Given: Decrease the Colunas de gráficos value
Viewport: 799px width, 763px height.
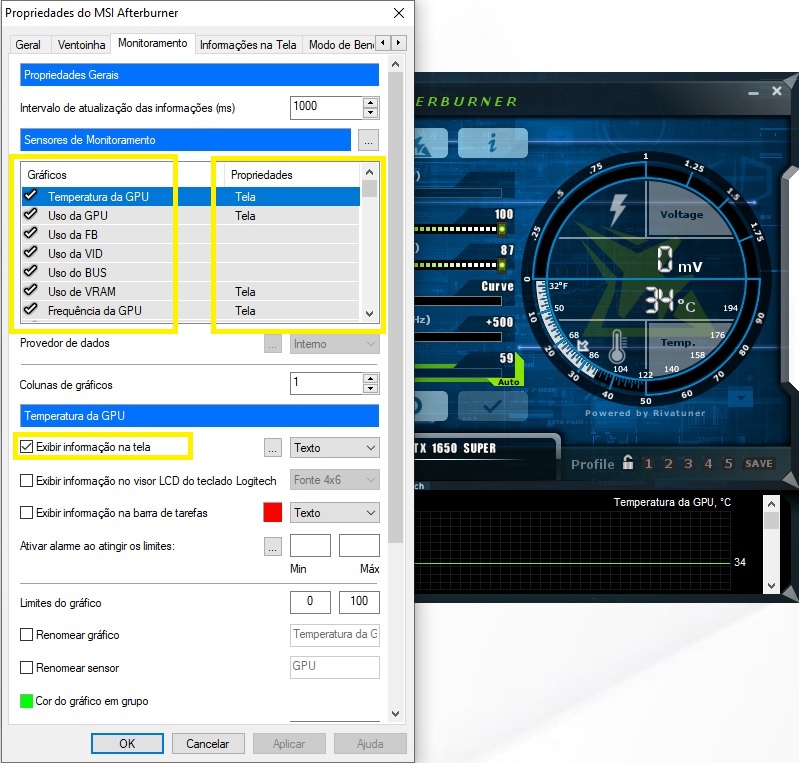Looking at the screenshot, I should tap(371, 388).
